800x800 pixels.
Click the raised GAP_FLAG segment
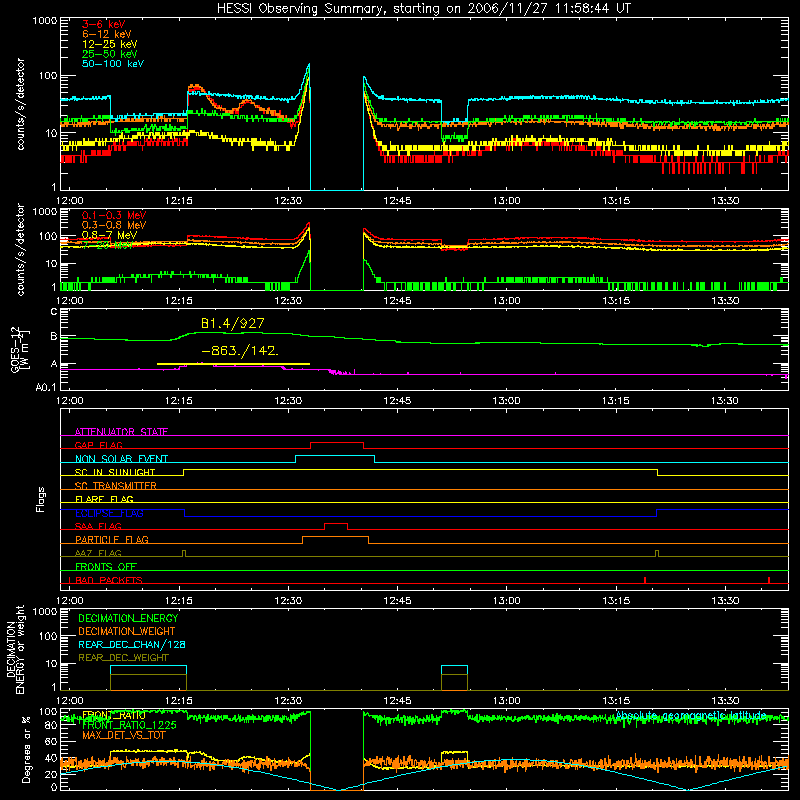pyautogui.click(x=337, y=443)
